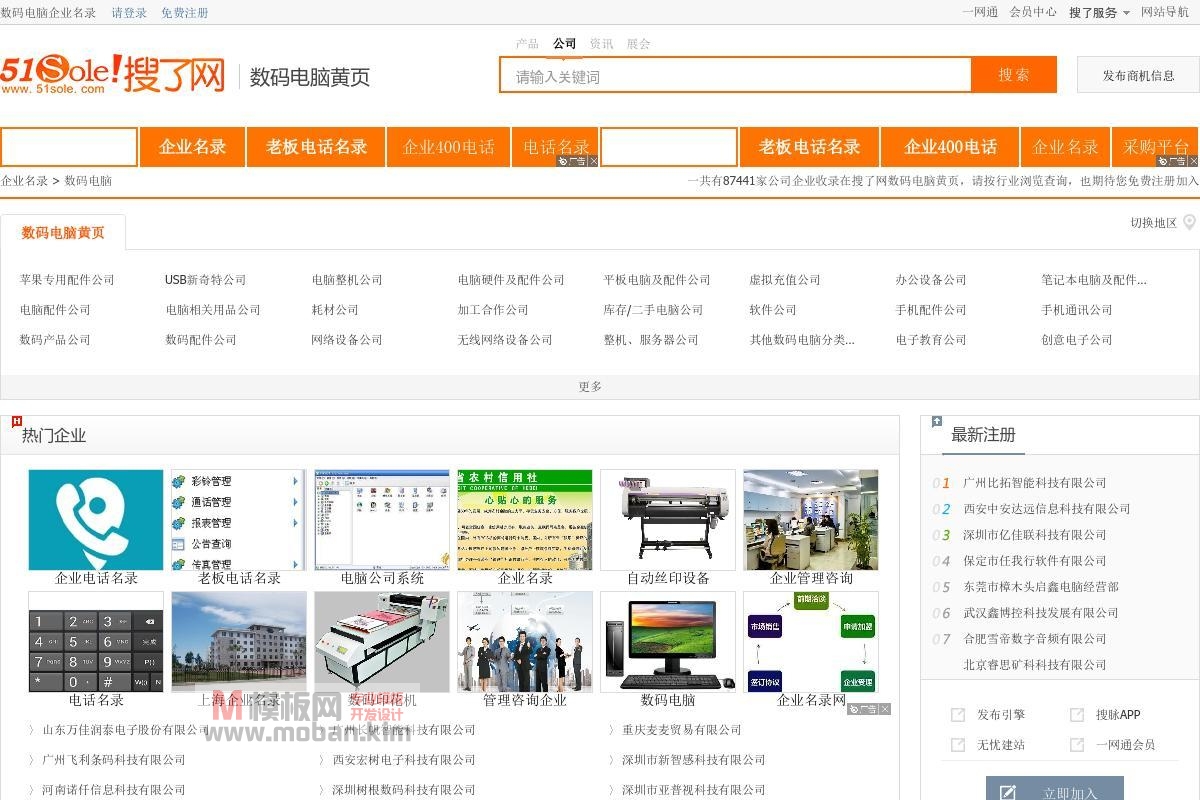
Task: Open the 数码电脑 desktop PC thumbnail
Action: (x=668, y=642)
